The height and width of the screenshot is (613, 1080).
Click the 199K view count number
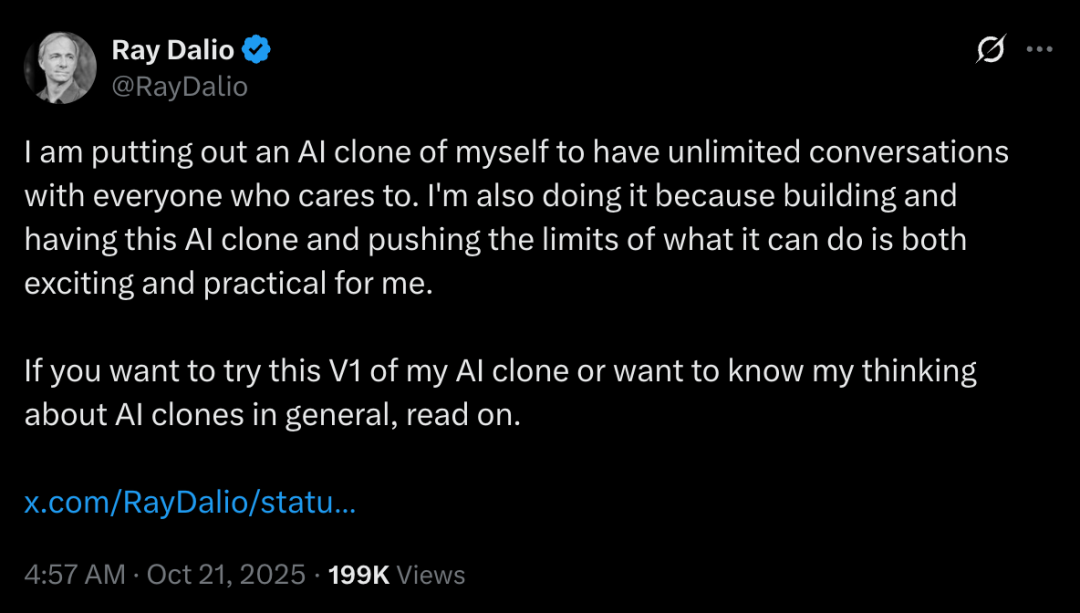359,575
